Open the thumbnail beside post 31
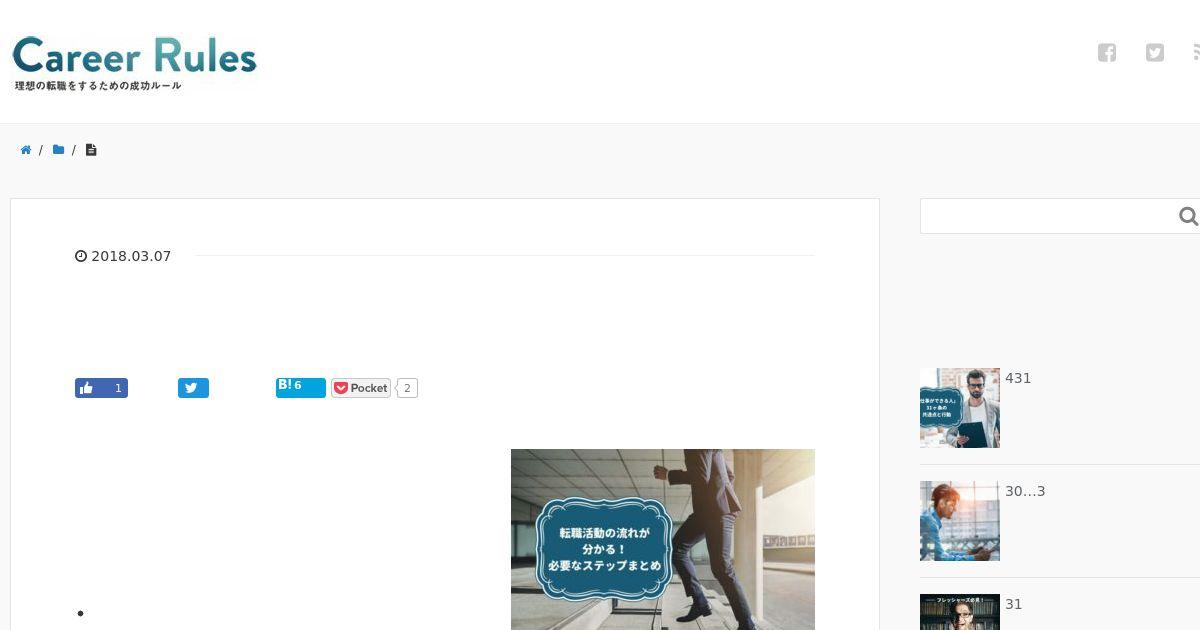This screenshot has width=1200, height=630. pyautogui.click(x=960, y=612)
